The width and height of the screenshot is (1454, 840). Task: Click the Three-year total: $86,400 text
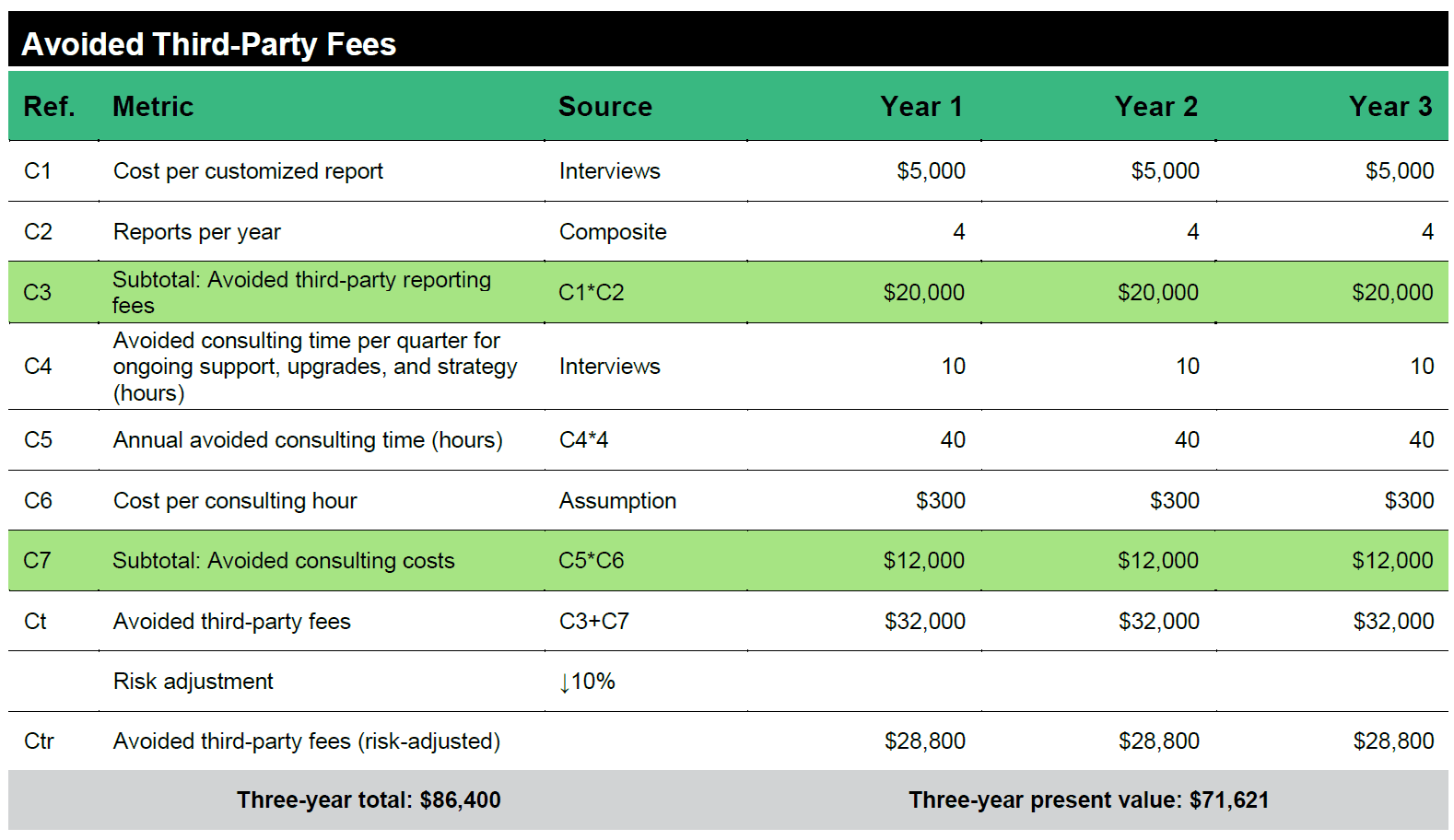coord(369,800)
